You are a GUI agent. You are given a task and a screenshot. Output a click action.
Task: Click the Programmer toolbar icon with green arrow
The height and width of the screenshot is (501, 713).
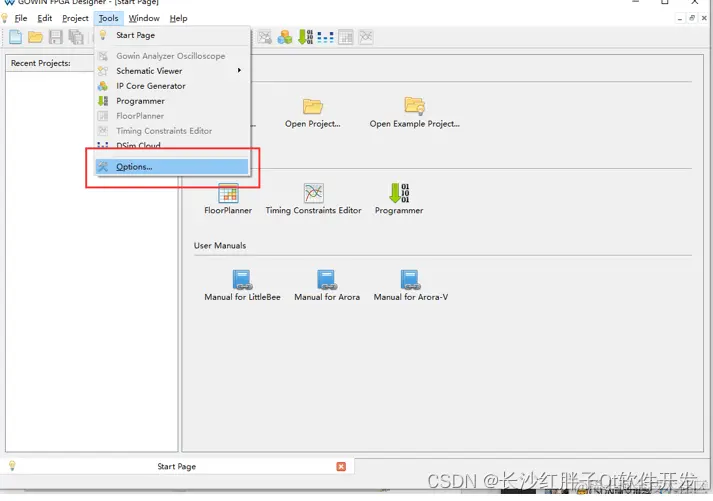(x=305, y=37)
